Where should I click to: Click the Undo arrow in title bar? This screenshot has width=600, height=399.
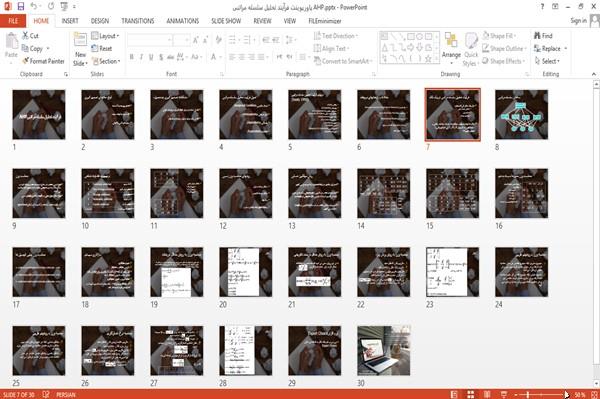tap(34, 6)
